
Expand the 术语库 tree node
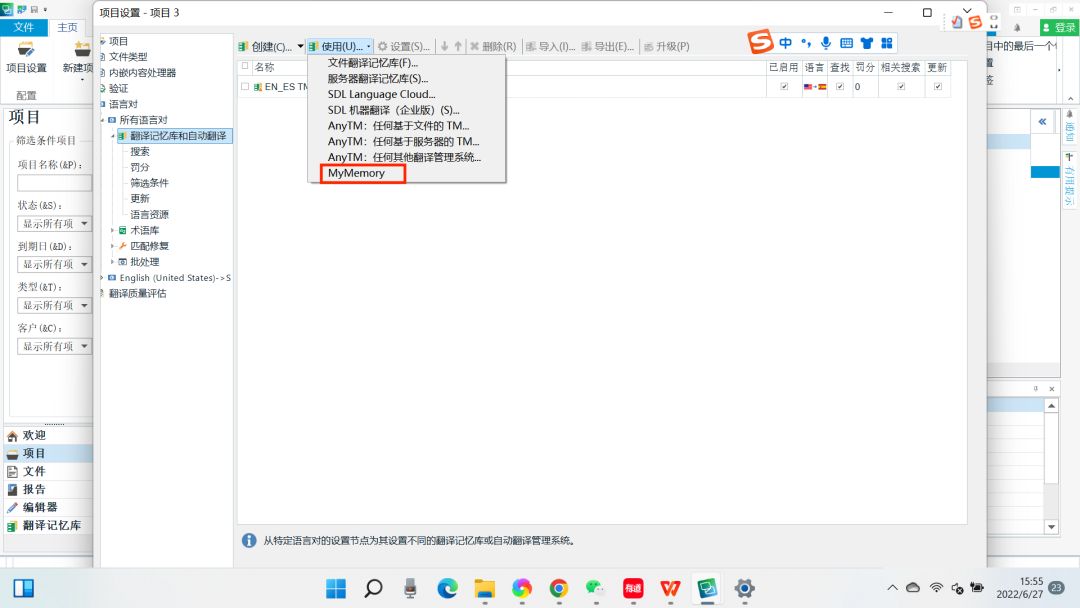click(x=112, y=230)
